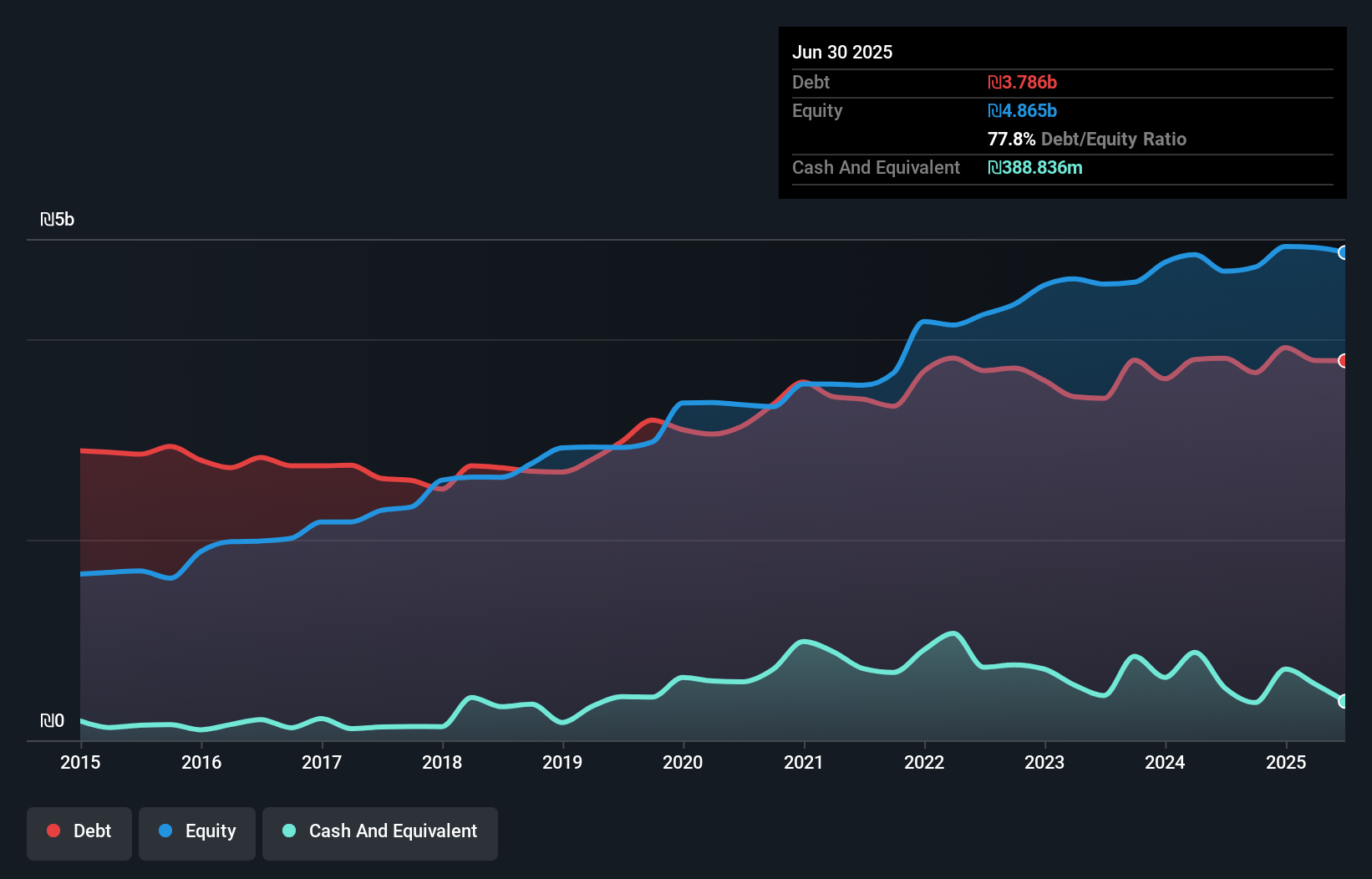This screenshot has width=1372, height=879.
Task: Click the ₪5b y-axis label
Action: coord(57,220)
